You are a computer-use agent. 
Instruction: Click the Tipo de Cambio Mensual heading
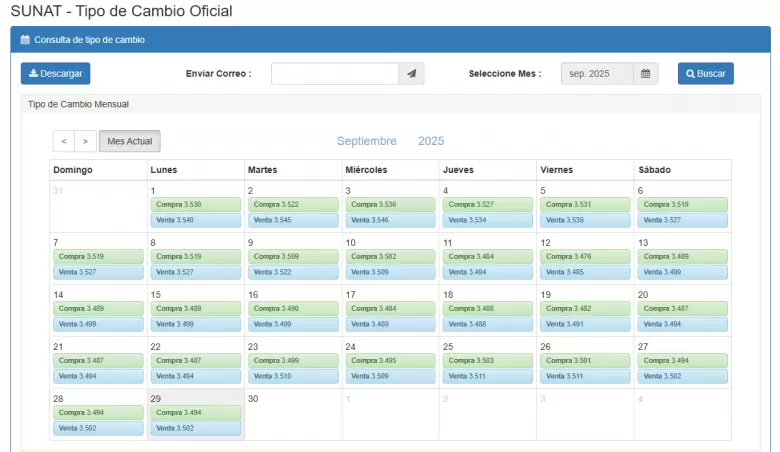tap(78, 104)
